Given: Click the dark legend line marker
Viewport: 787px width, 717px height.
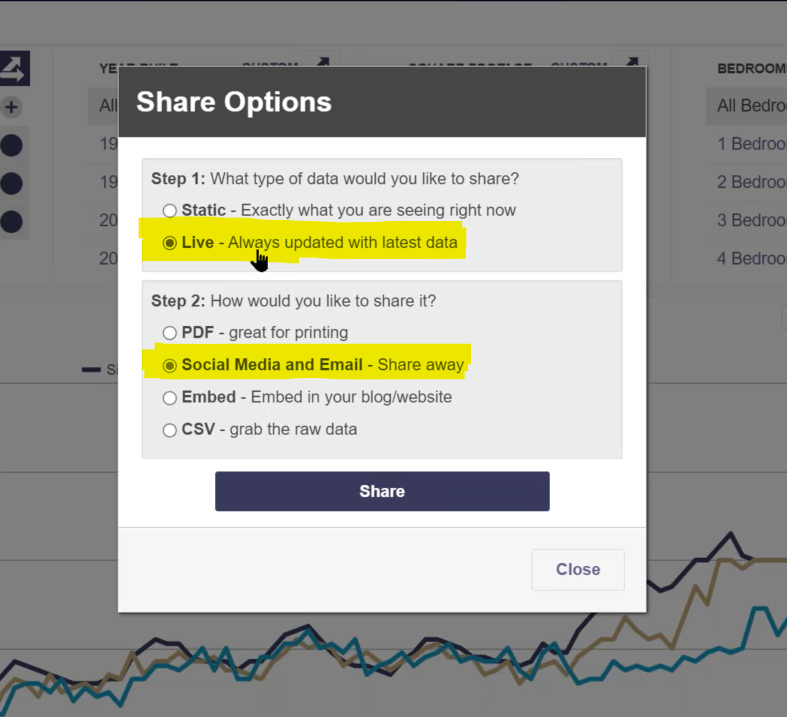Looking at the screenshot, I should pyautogui.click(x=91, y=370).
